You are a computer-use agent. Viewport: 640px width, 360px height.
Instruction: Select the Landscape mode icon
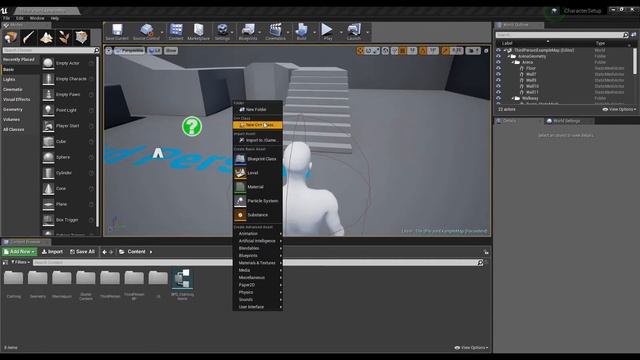47,38
